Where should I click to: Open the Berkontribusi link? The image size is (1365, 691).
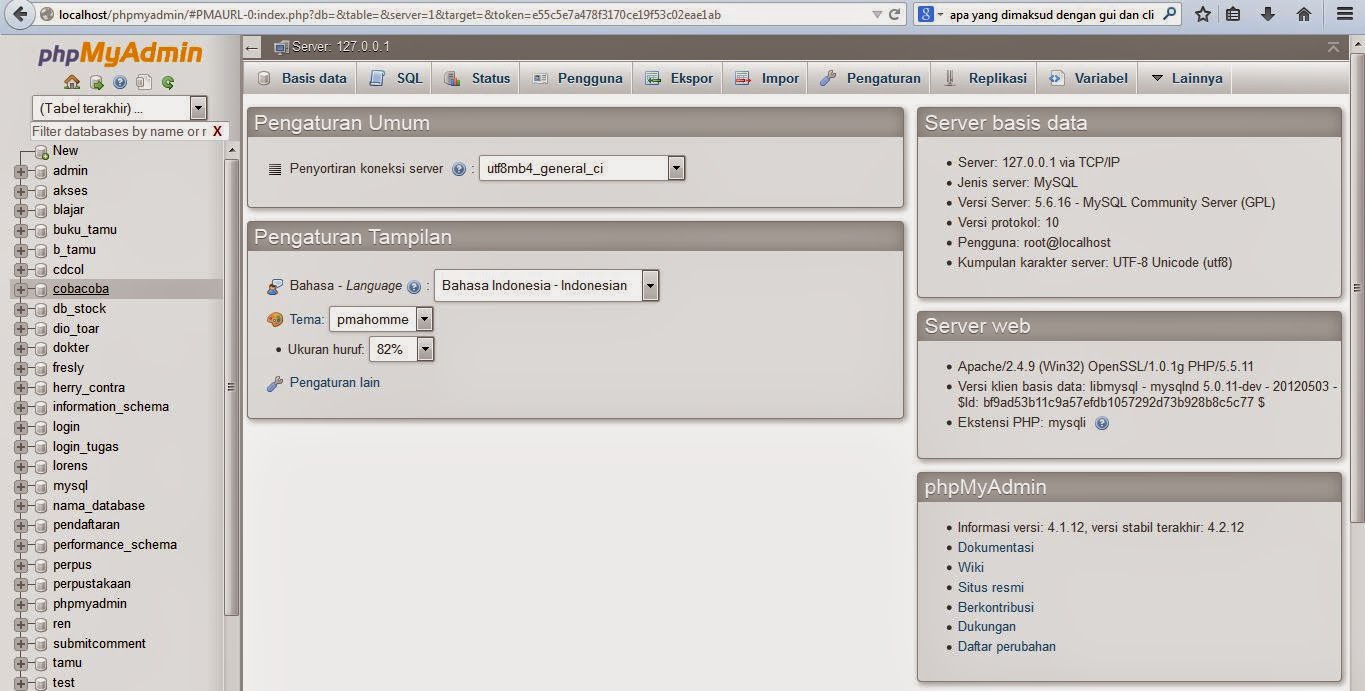click(996, 607)
